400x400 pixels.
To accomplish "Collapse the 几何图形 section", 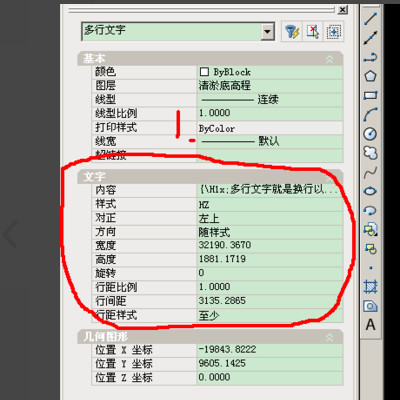I will click(x=329, y=337).
